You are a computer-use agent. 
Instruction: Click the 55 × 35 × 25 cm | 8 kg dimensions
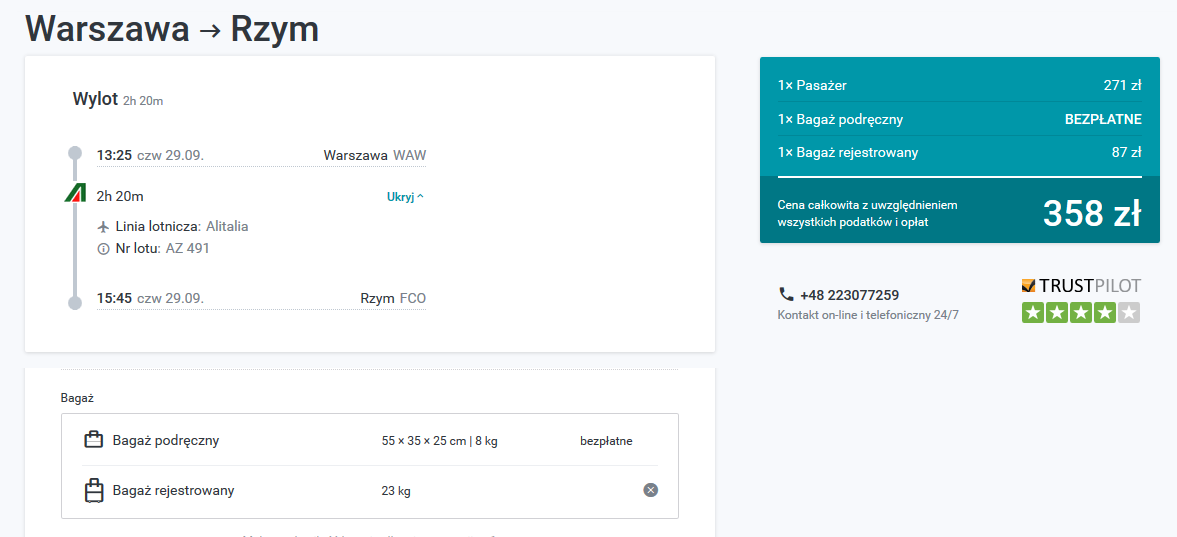click(x=440, y=441)
